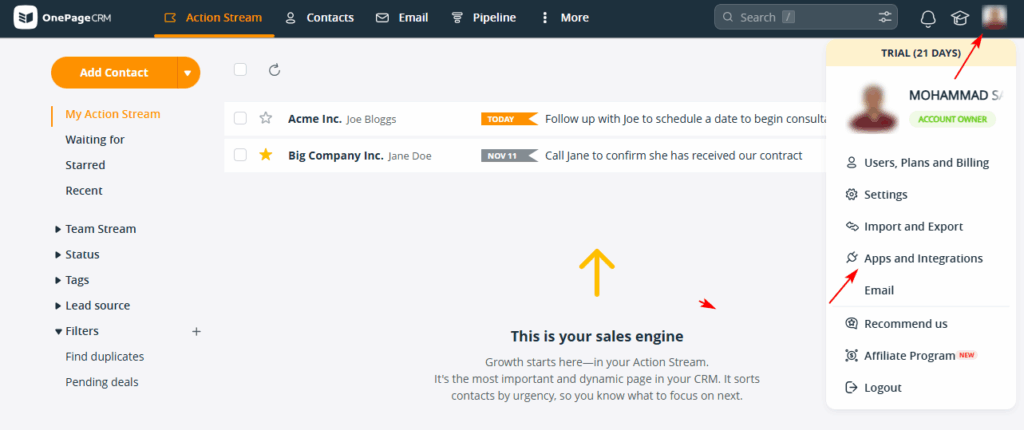This screenshot has width=1024, height=430.
Task: Expand the Tags section
Action: point(72,280)
